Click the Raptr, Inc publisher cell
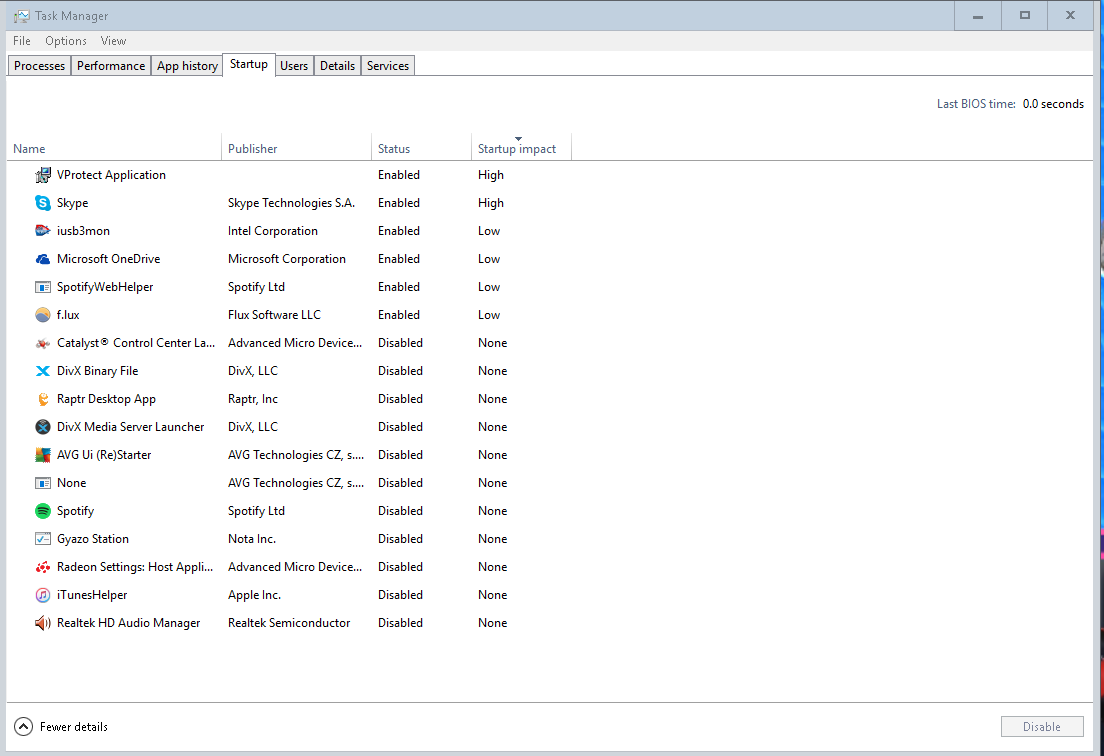Viewport: 1104px width, 756px height. [x=253, y=399]
